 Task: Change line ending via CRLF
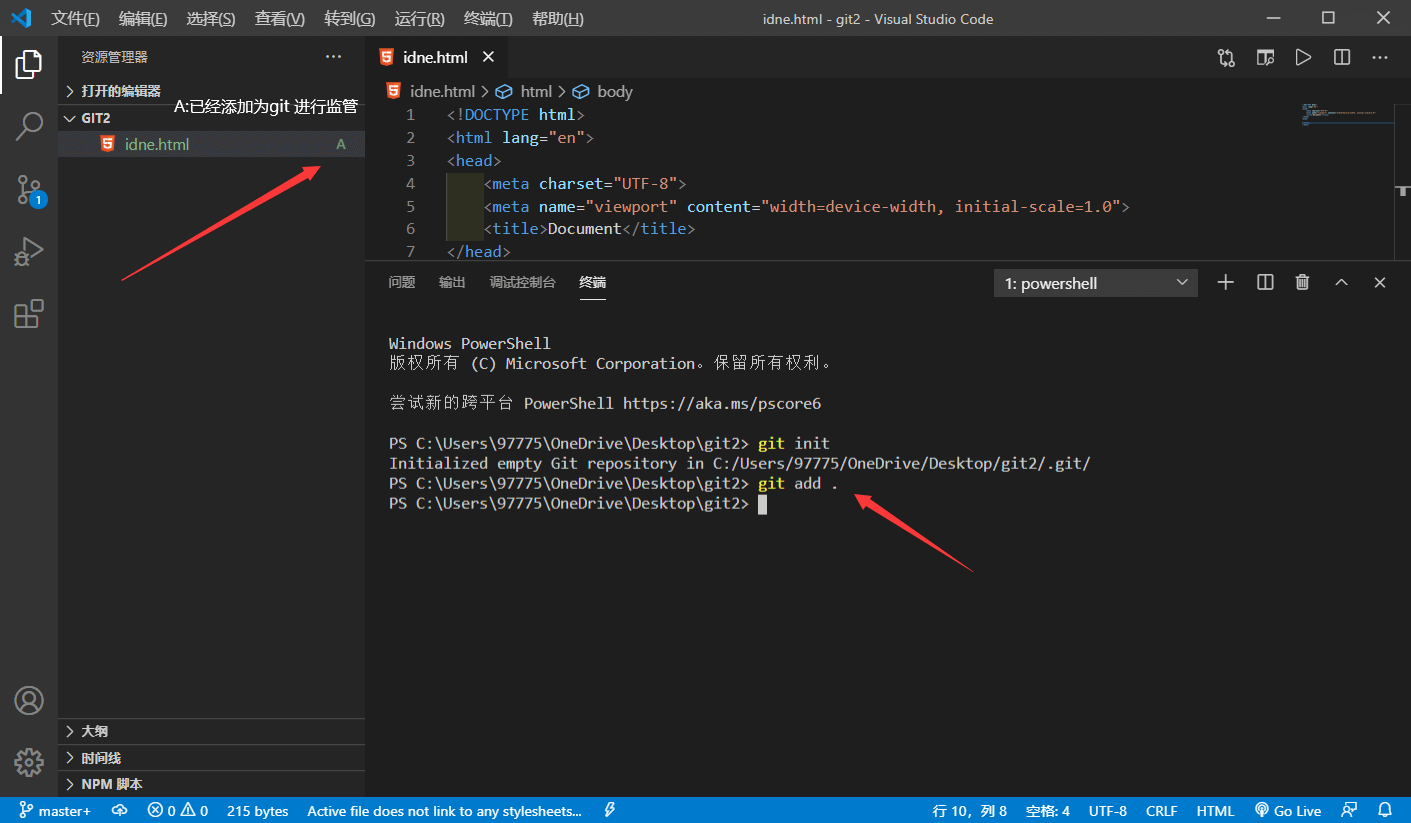pyautogui.click(x=1162, y=811)
